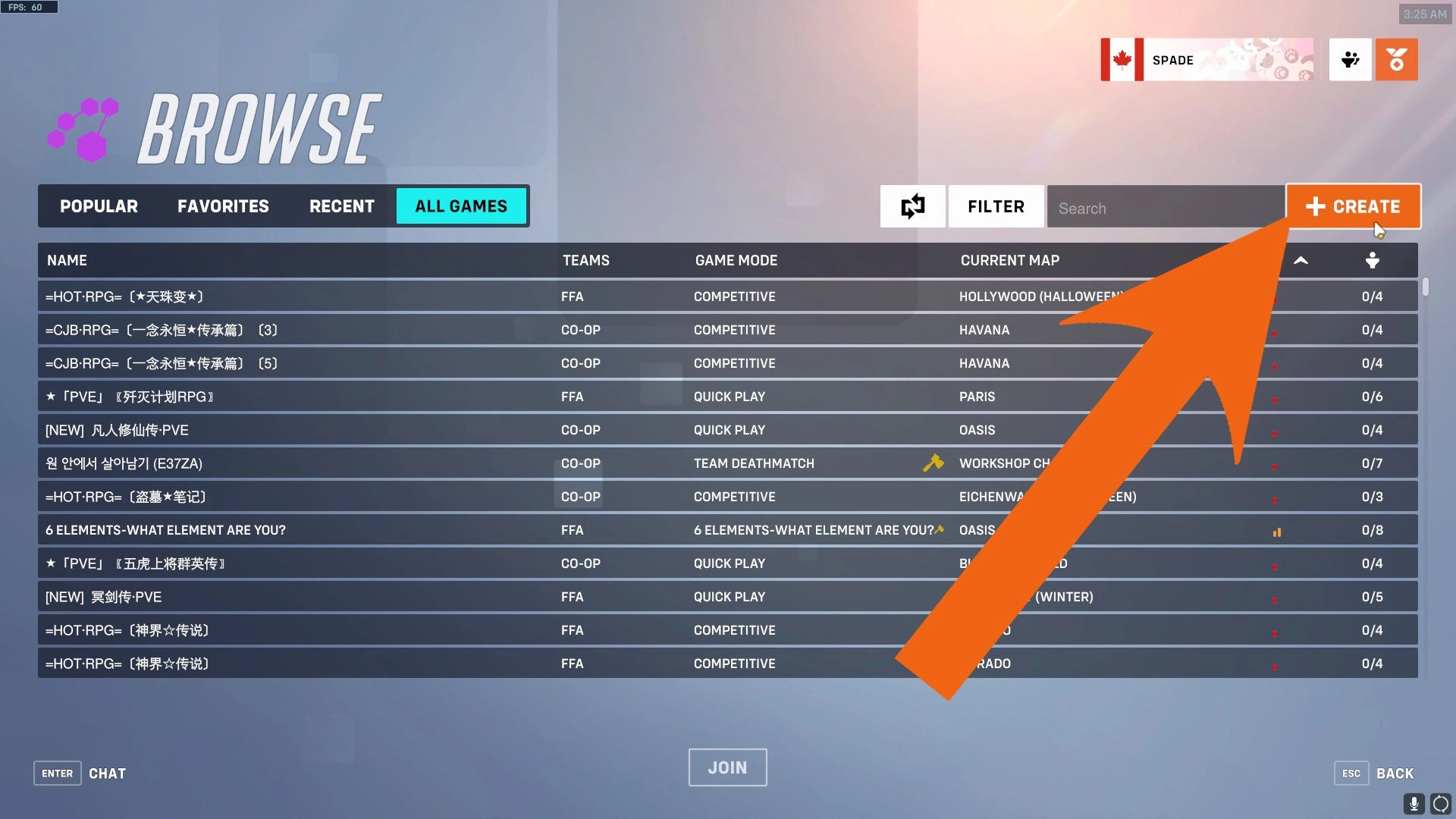Screen dimensions: 1456x819
Task: Expand the FAVORITES tab view
Action: (223, 206)
